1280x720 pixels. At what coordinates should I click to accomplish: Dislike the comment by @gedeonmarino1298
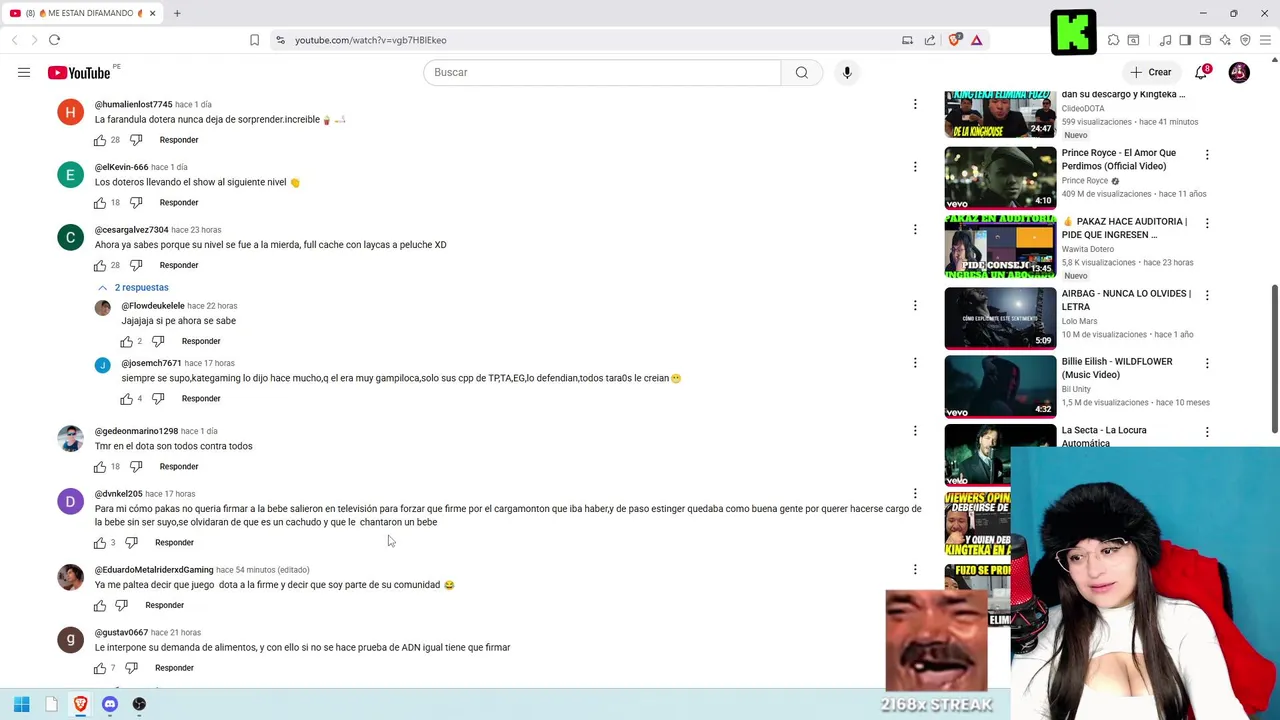click(x=136, y=466)
